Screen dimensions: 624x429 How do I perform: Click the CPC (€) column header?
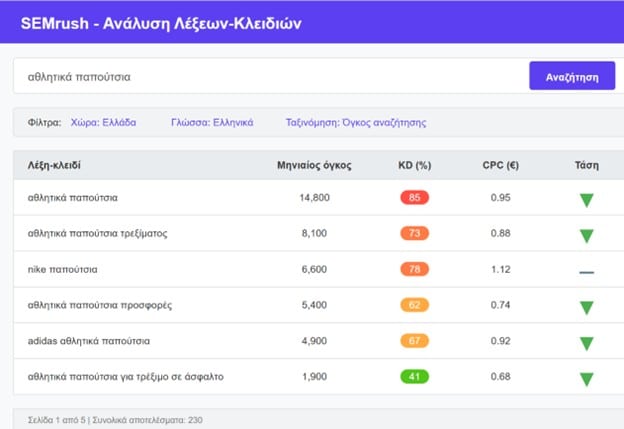500,165
